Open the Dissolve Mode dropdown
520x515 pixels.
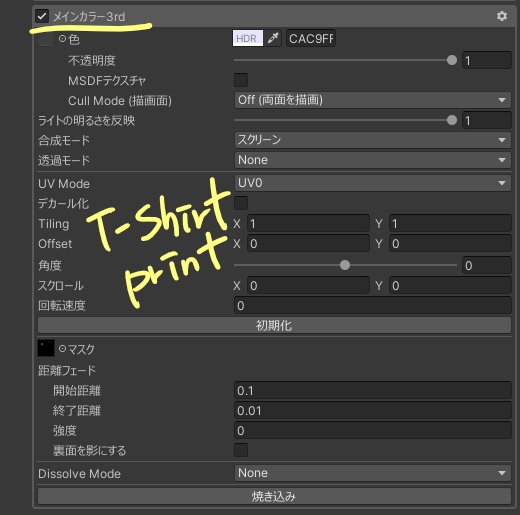click(373, 473)
